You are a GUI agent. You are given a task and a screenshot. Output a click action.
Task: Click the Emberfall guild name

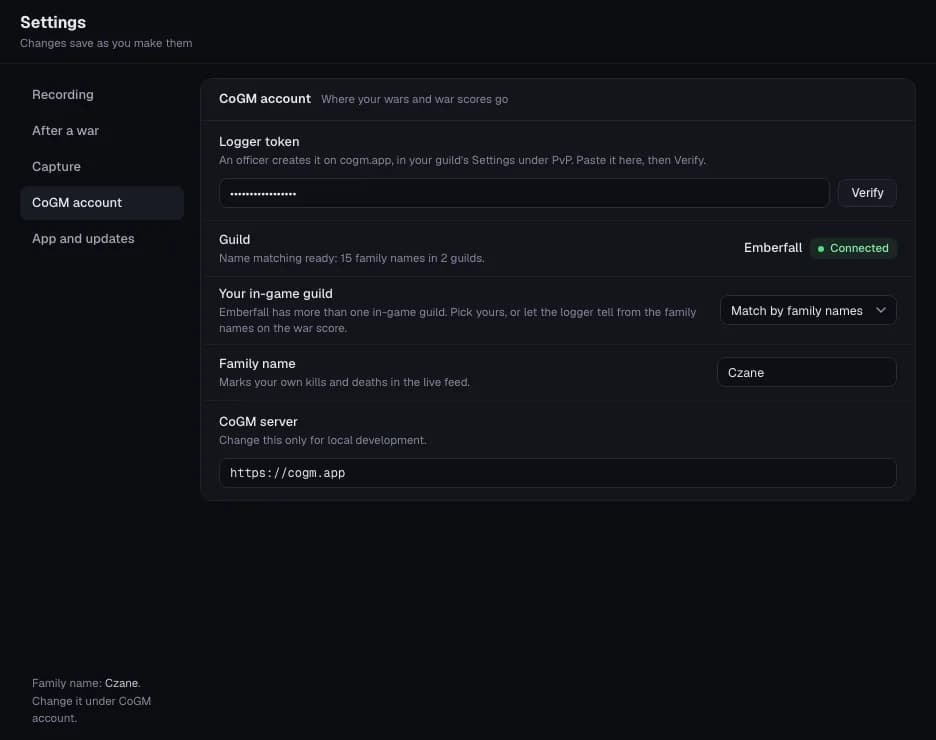pyautogui.click(x=772, y=248)
